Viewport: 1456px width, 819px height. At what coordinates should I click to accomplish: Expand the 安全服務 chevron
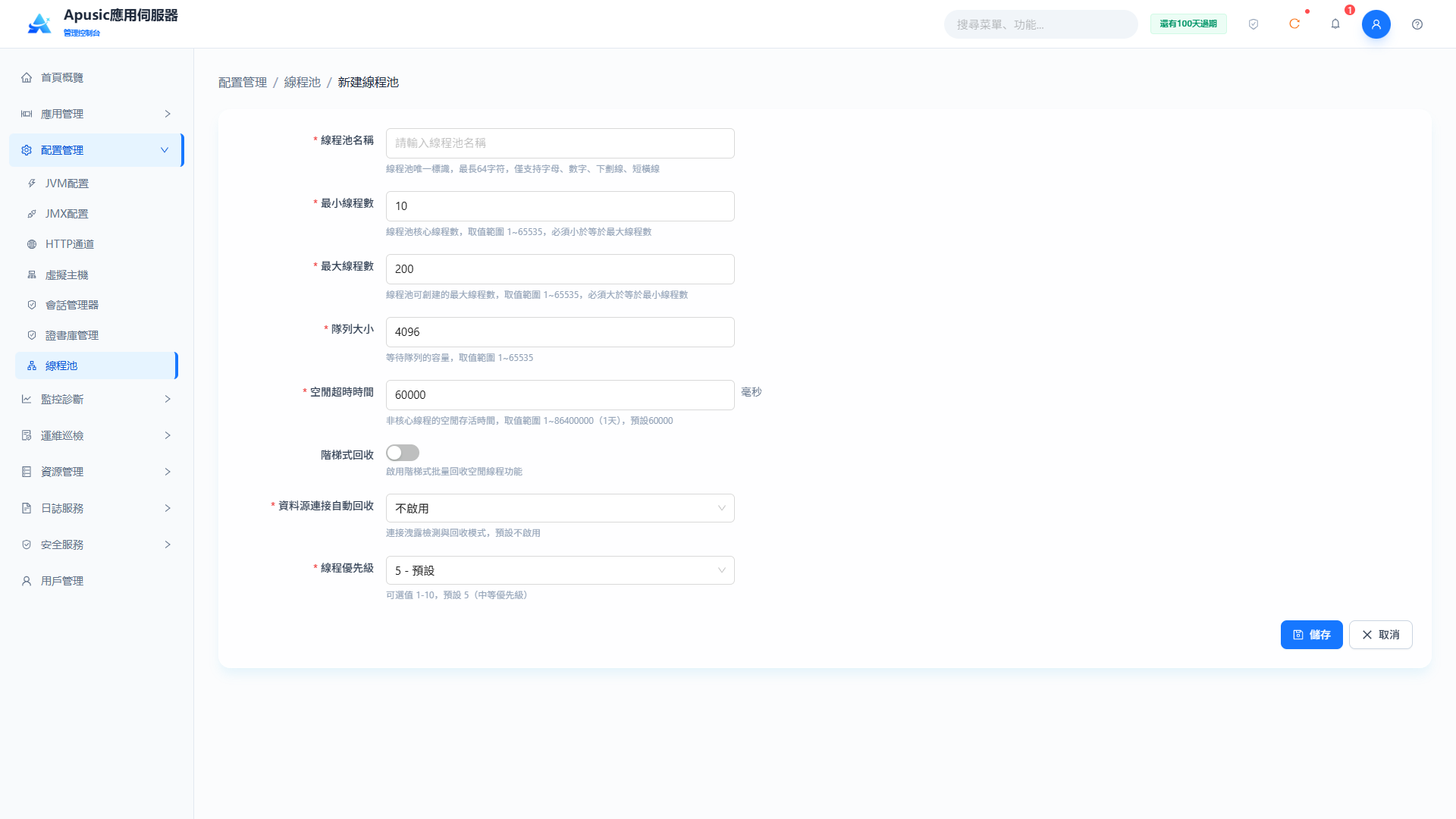(168, 544)
